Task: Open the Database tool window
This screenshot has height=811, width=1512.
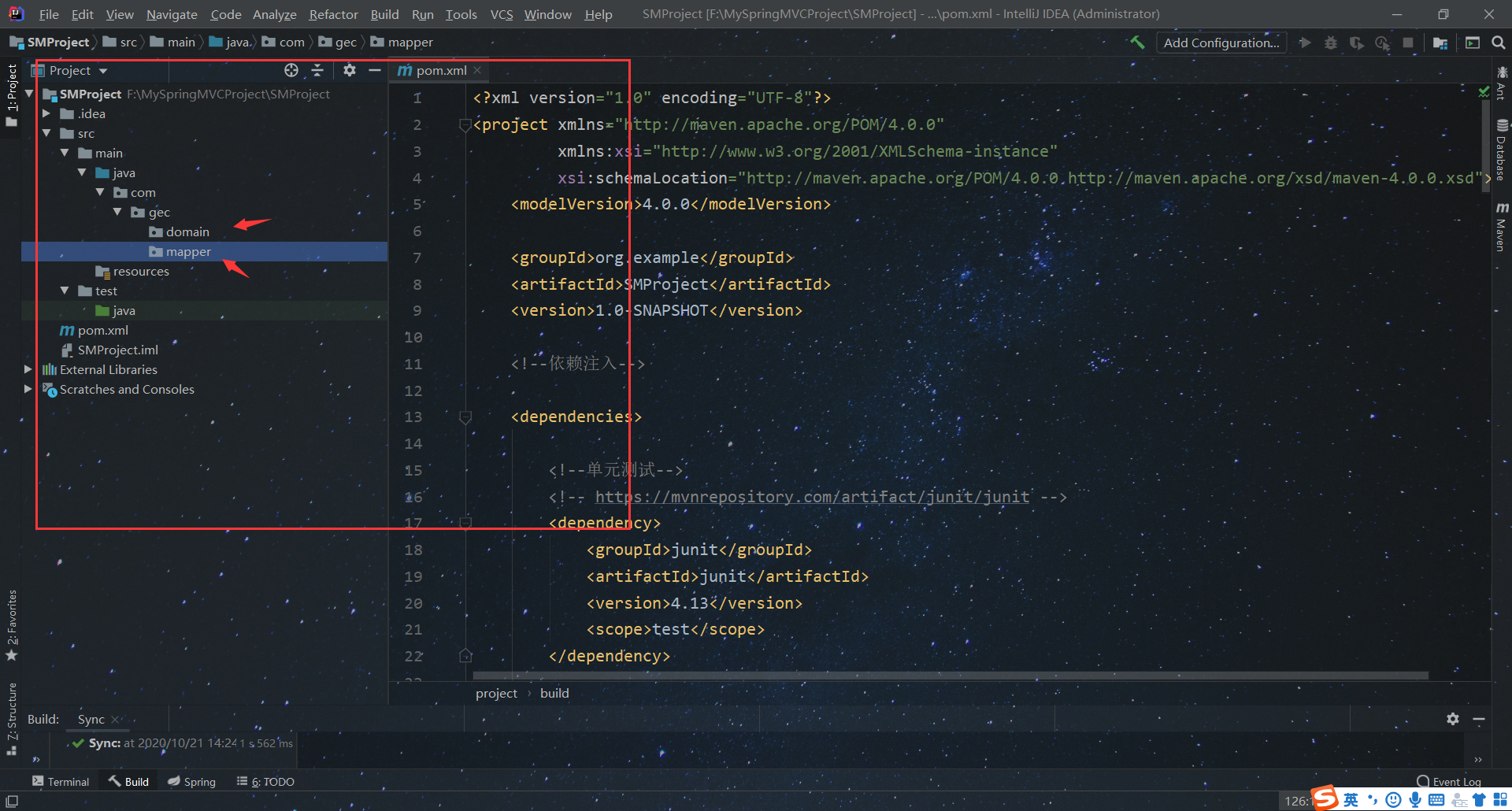Action: 1502,150
